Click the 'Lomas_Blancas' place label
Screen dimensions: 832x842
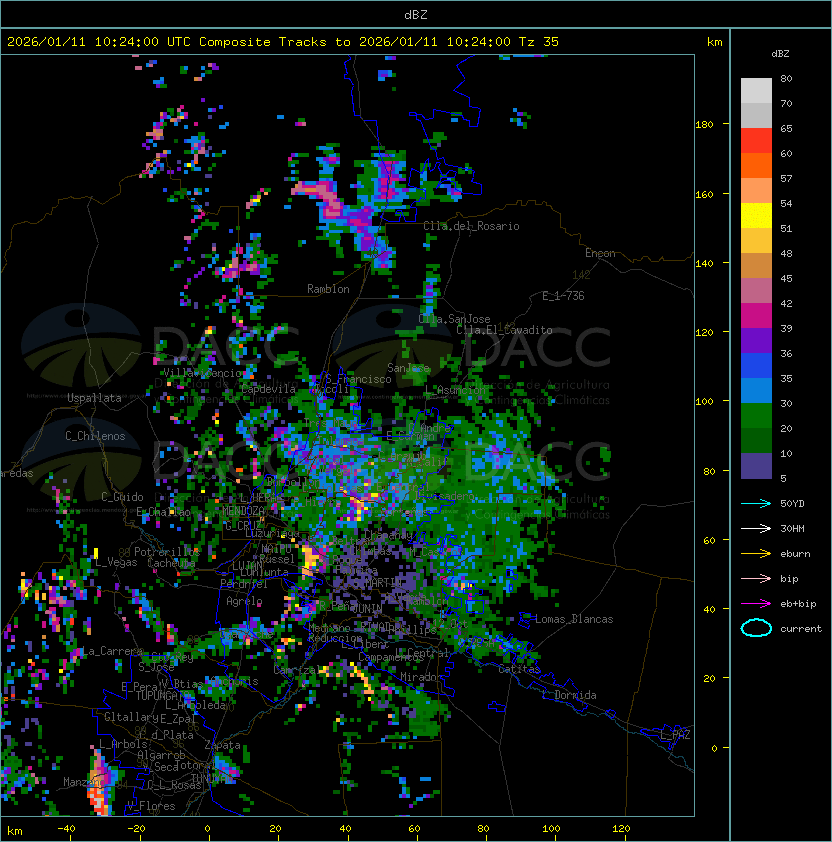pyautogui.click(x=574, y=619)
